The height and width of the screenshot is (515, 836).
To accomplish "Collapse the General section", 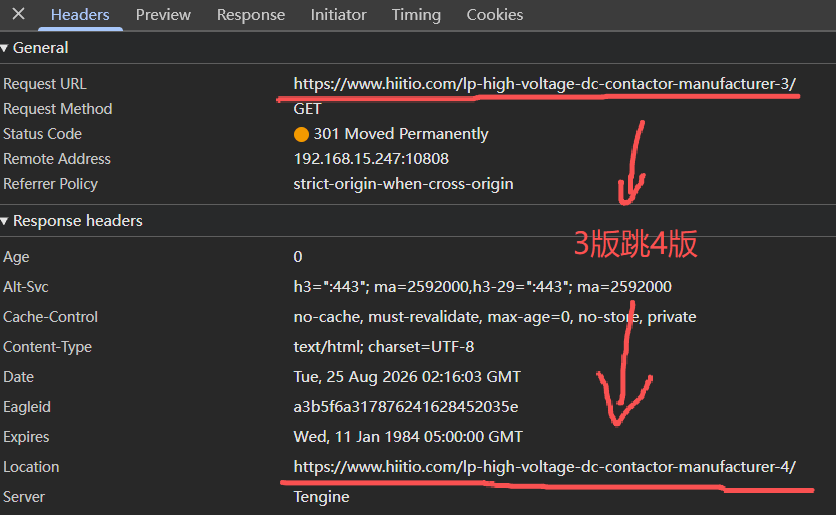I will (4, 49).
